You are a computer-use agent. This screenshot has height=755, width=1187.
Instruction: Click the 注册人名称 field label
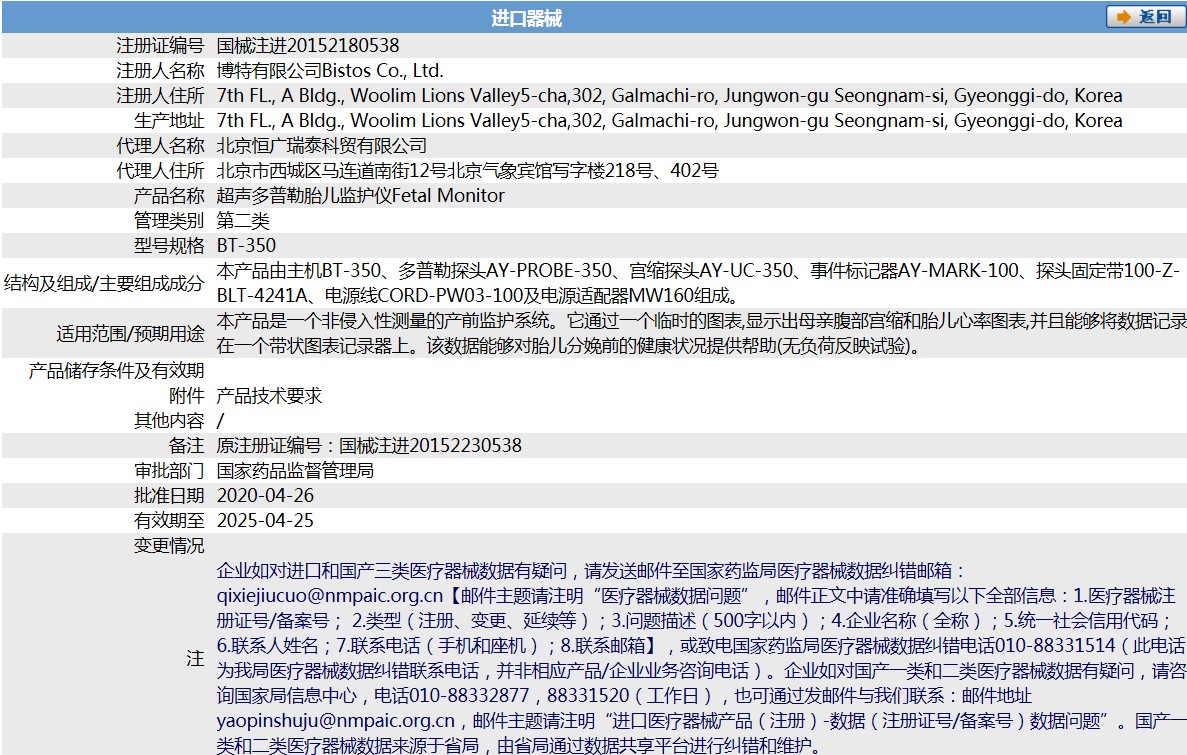tap(160, 70)
